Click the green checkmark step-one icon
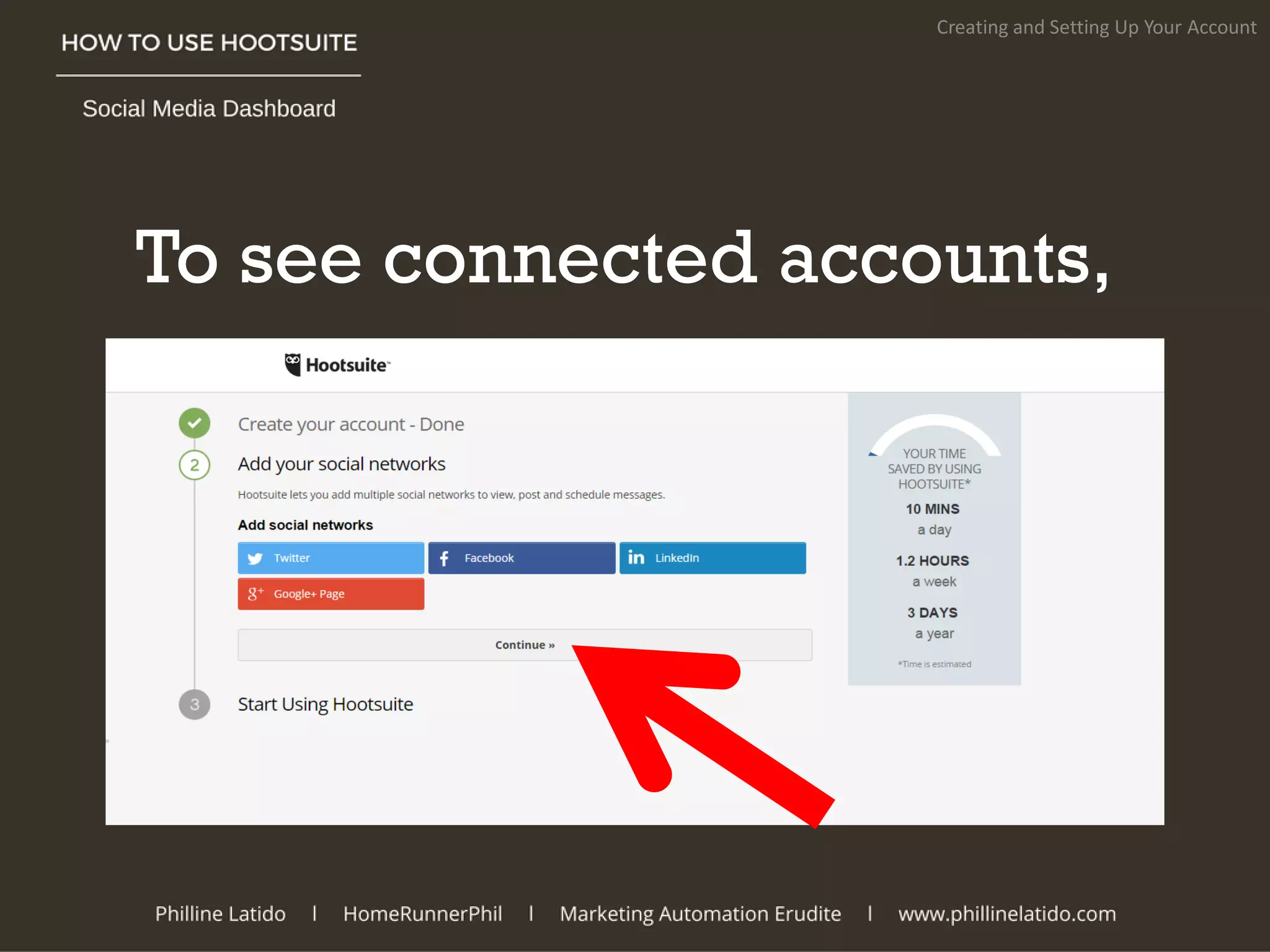The image size is (1270, 952). click(195, 423)
